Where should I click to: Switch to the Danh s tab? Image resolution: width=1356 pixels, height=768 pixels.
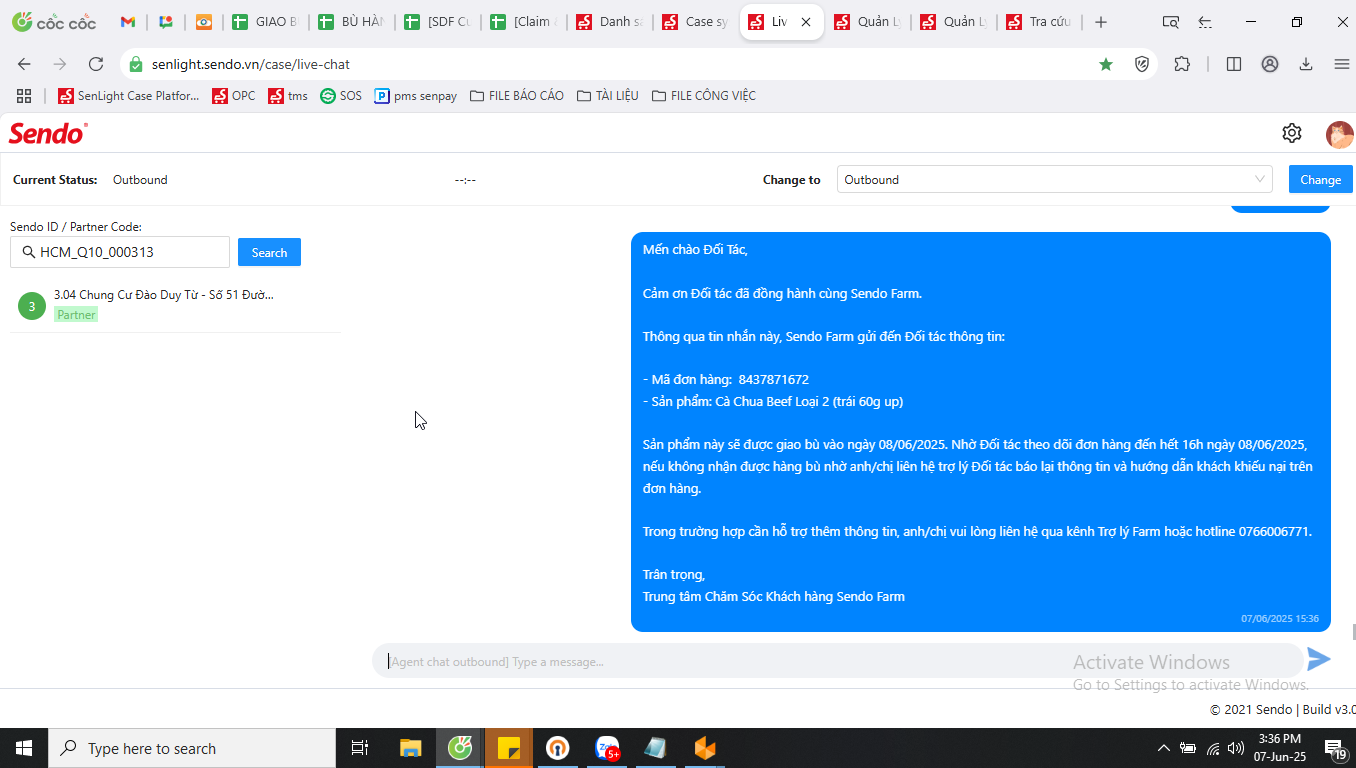point(609,22)
